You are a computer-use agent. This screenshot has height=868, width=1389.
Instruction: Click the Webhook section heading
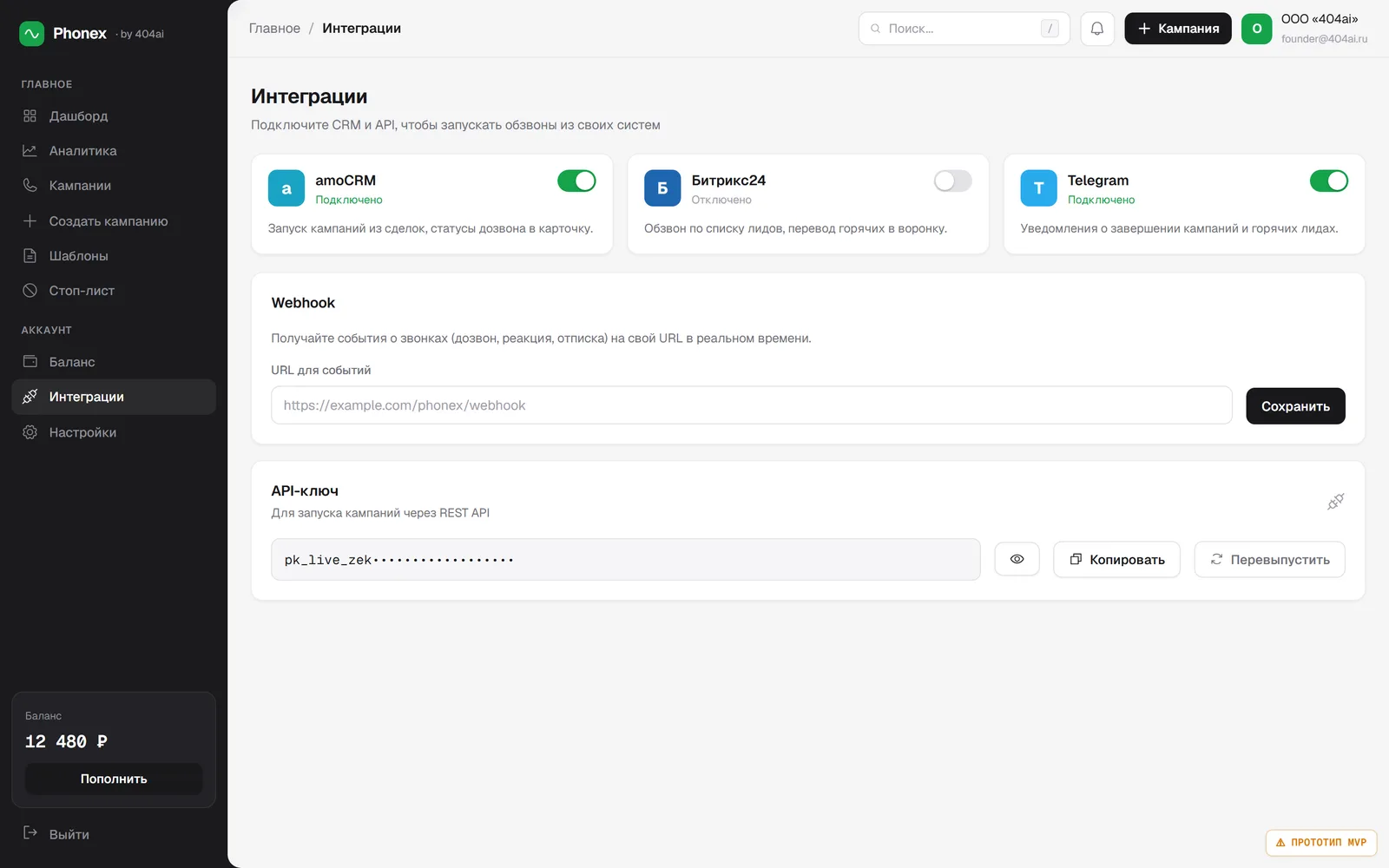click(x=303, y=303)
